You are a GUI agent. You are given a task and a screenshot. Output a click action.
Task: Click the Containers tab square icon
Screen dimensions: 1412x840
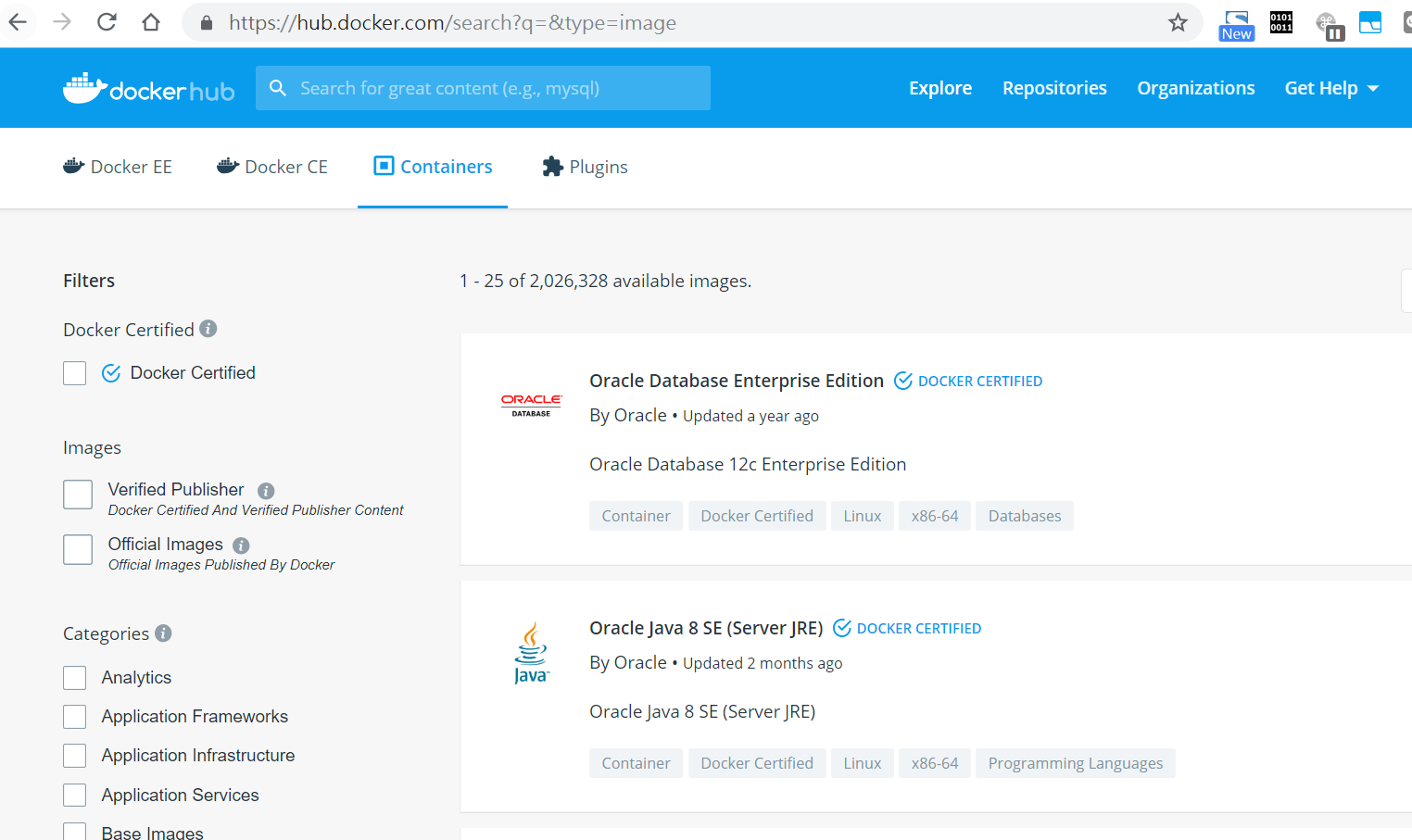click(384, 166)
